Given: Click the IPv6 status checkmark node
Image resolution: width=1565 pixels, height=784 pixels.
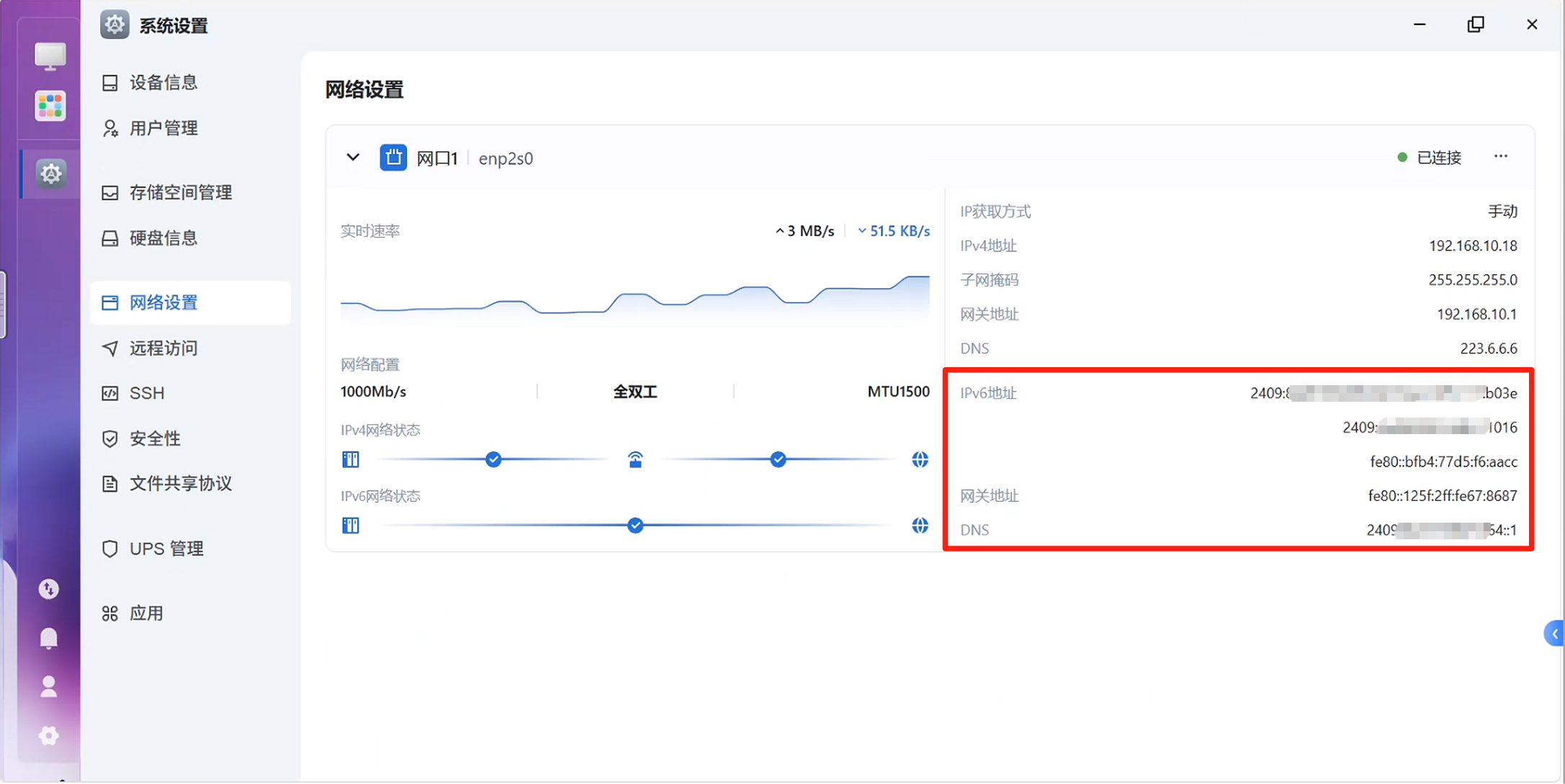Looking at the screenshot, I should 634,526.
